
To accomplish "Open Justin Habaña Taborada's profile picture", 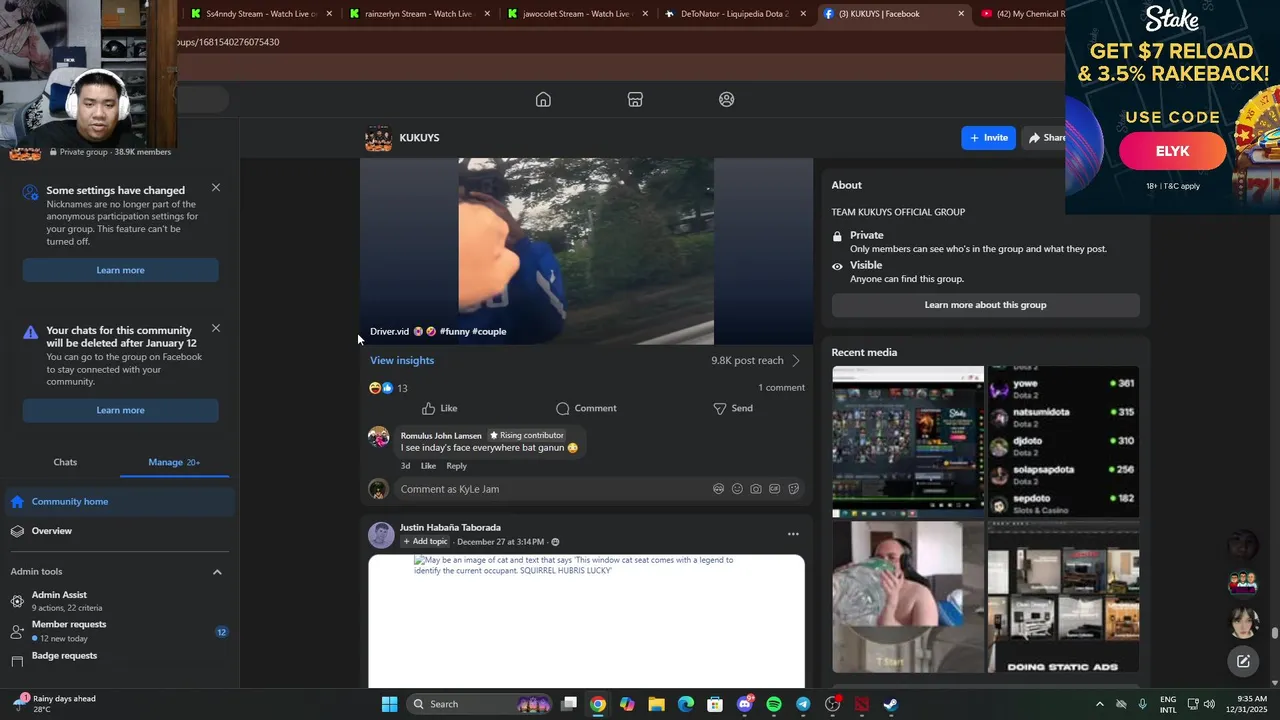I will [381, 535].
